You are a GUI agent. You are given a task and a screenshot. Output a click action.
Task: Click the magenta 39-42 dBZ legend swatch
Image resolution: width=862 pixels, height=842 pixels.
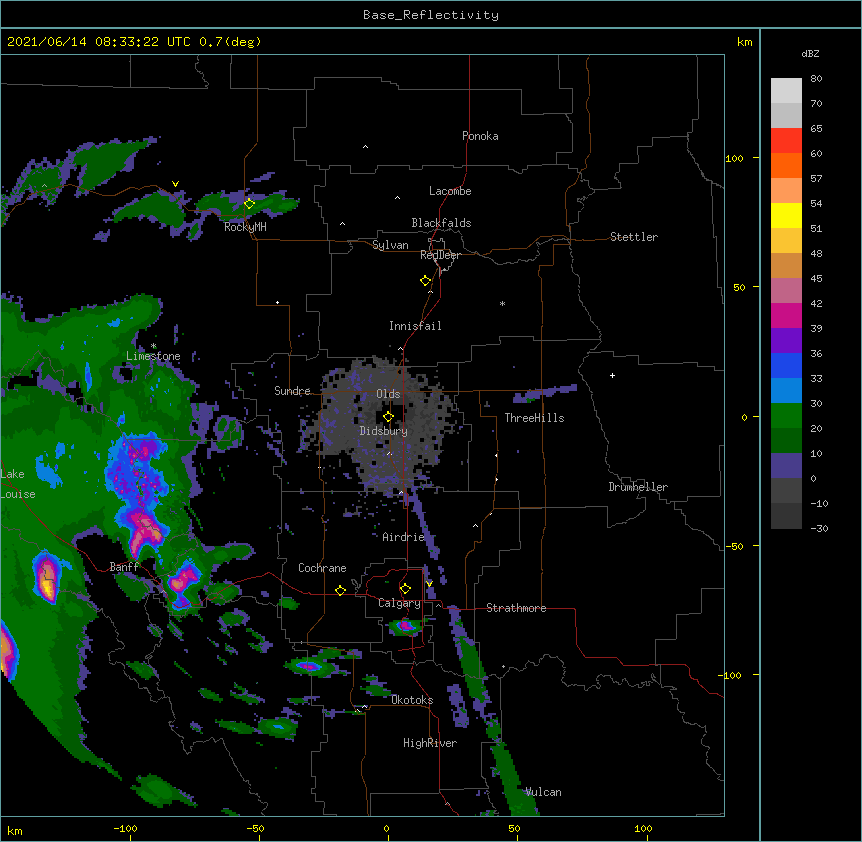pyautogui.click(x=786, y=315)
